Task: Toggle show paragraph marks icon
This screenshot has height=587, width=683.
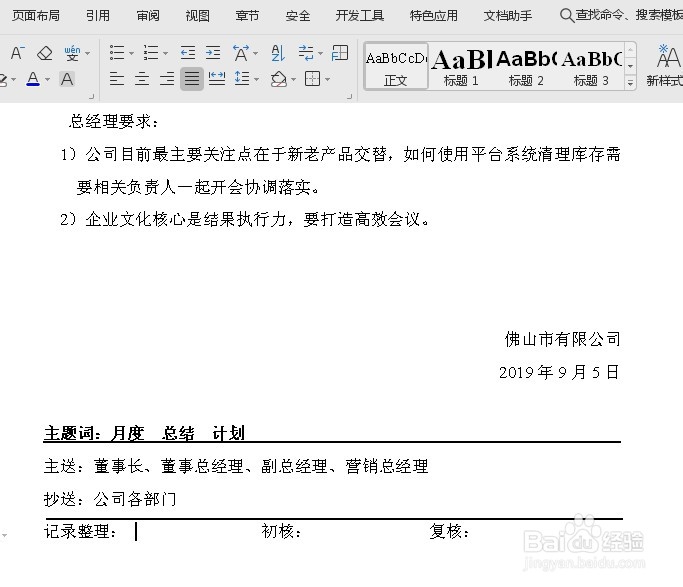Action: pos(306,53)
